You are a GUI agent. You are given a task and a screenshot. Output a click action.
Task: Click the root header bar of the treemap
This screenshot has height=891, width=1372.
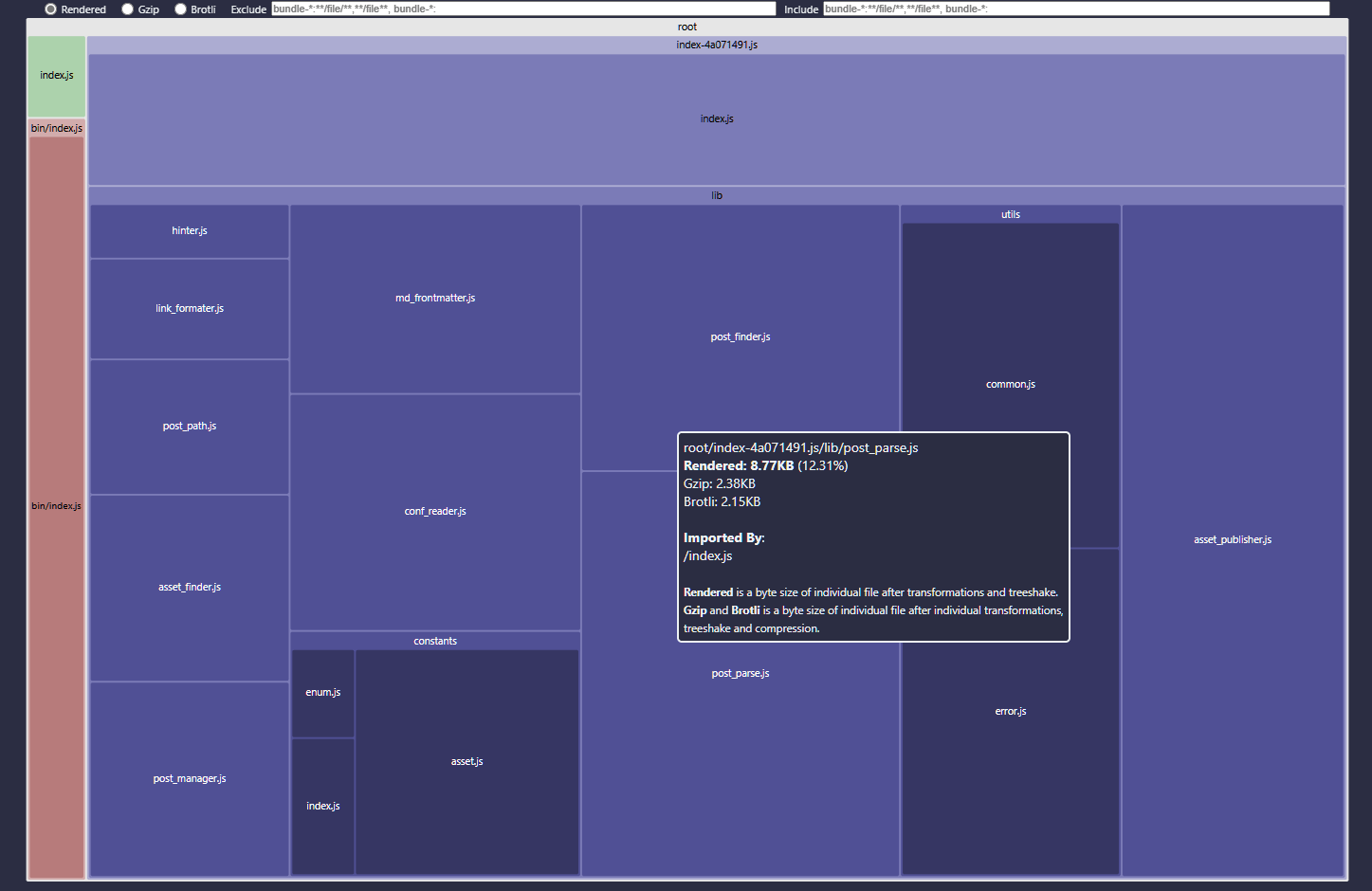[x=686, y=27]
